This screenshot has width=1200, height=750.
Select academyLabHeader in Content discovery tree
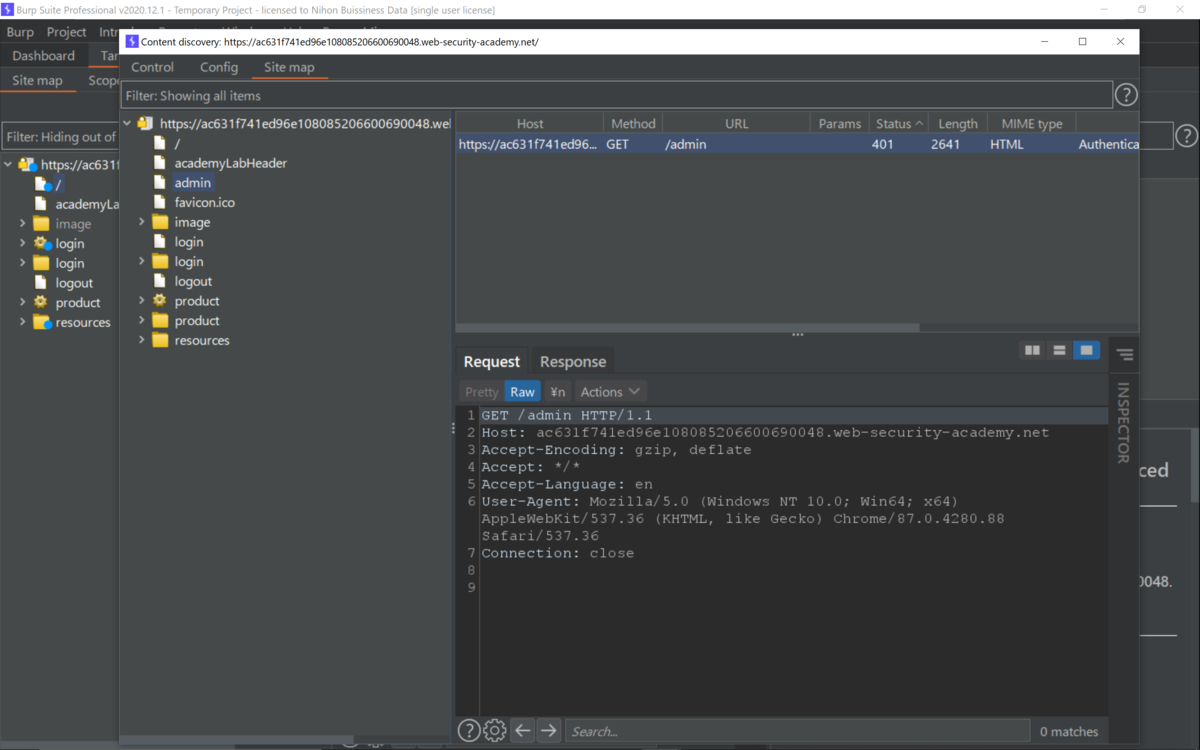tap(230, 163)
